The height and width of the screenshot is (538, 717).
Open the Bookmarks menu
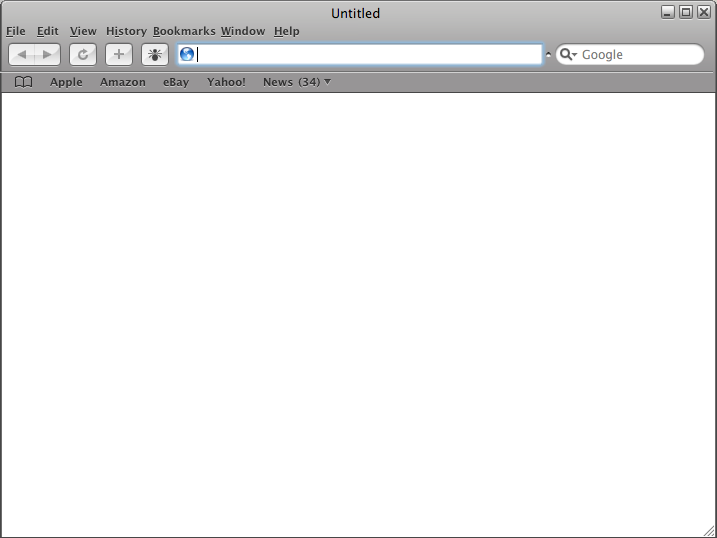tap(184, 31)
